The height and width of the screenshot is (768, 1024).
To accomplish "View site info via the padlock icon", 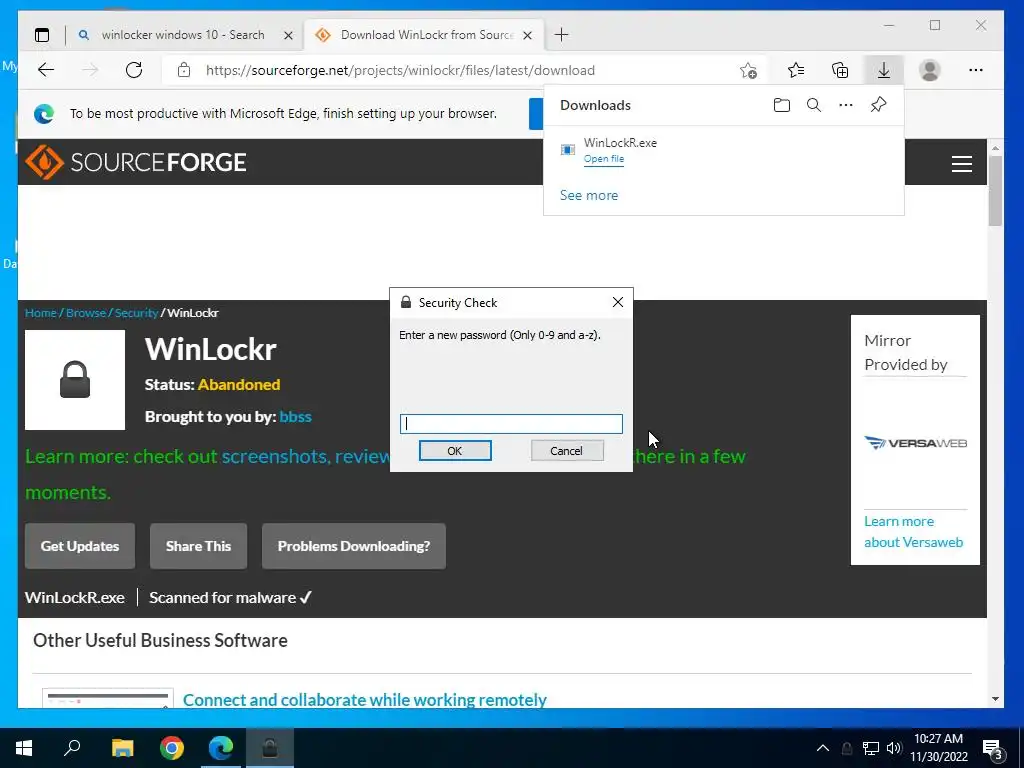I will point(184,70).
